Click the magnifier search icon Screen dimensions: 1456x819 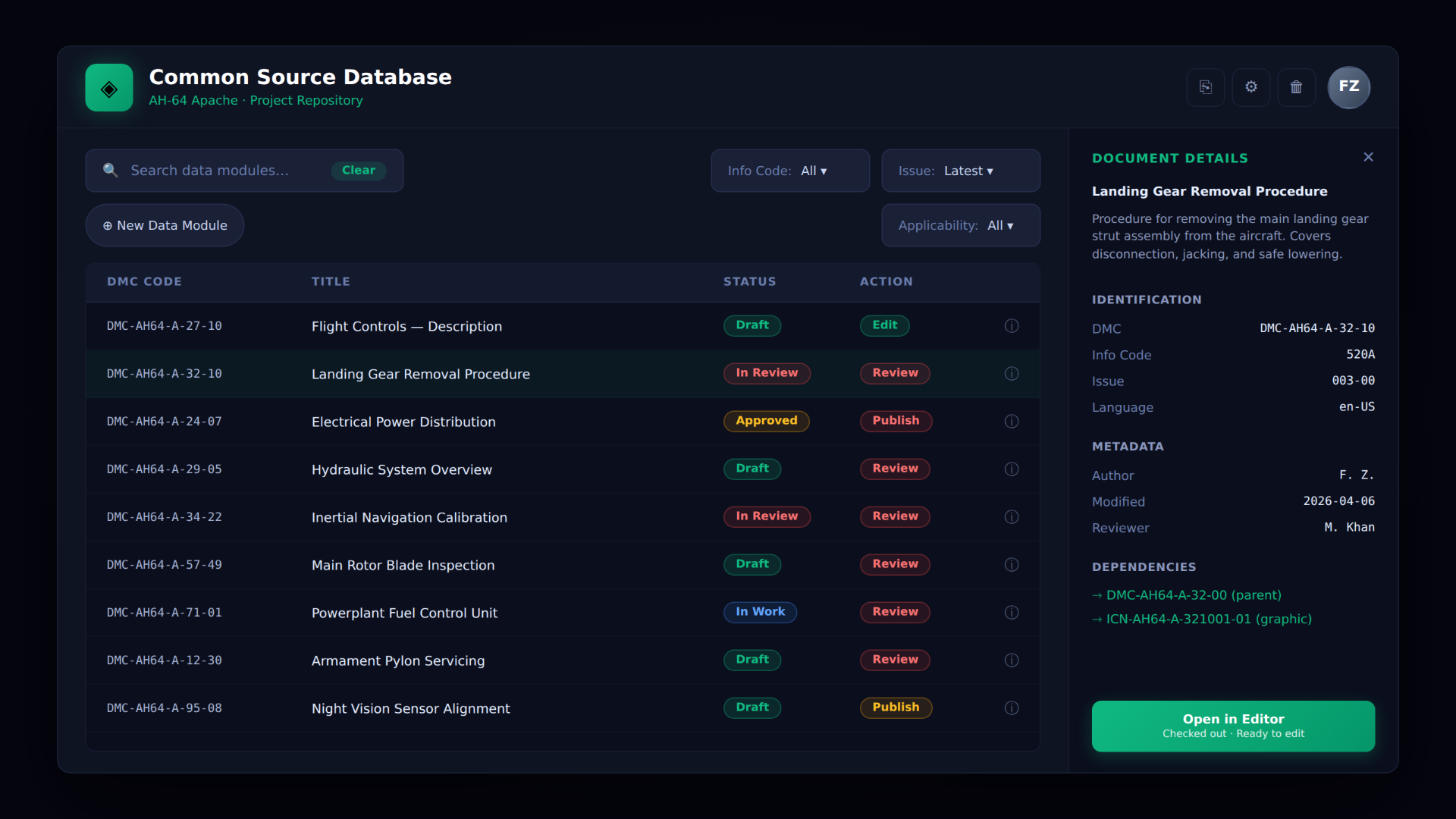111,170
